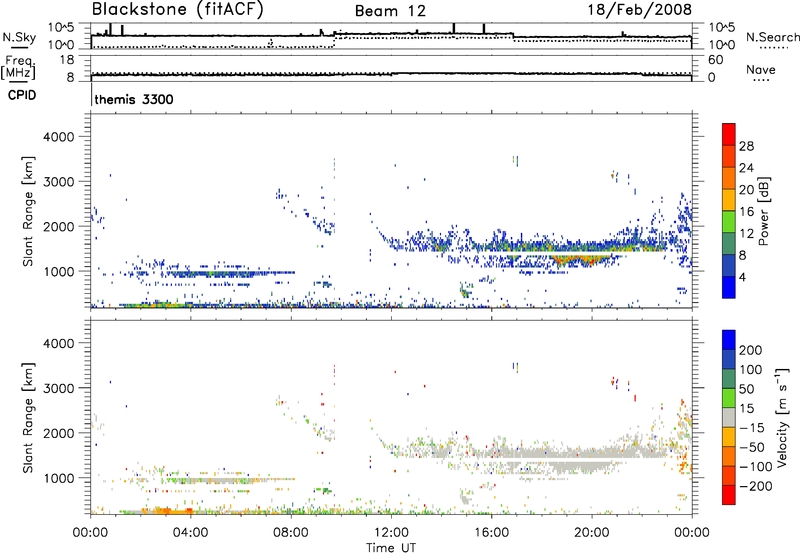Click the 'N.Sky' legend label
800x554 pixels.
(x=19, y=37)
